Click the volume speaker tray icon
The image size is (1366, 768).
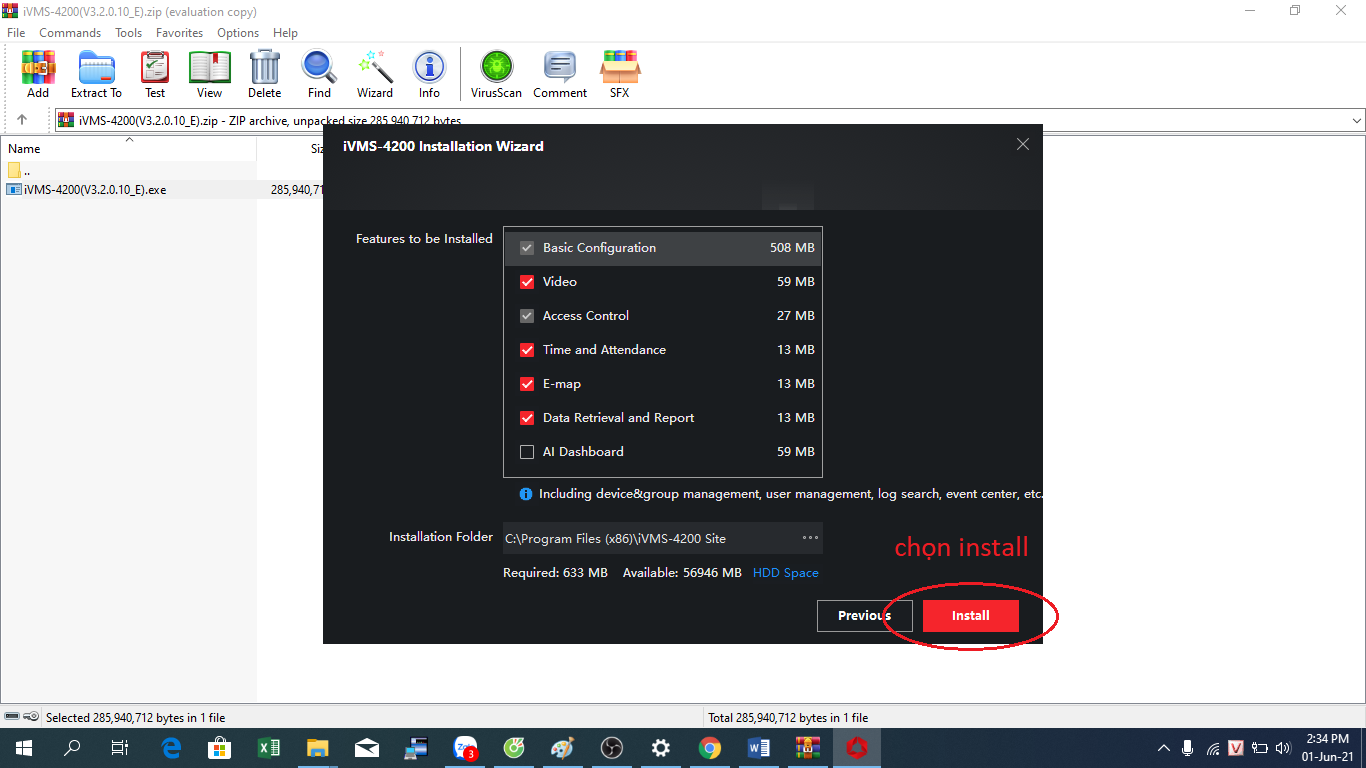click(1284, 748)
